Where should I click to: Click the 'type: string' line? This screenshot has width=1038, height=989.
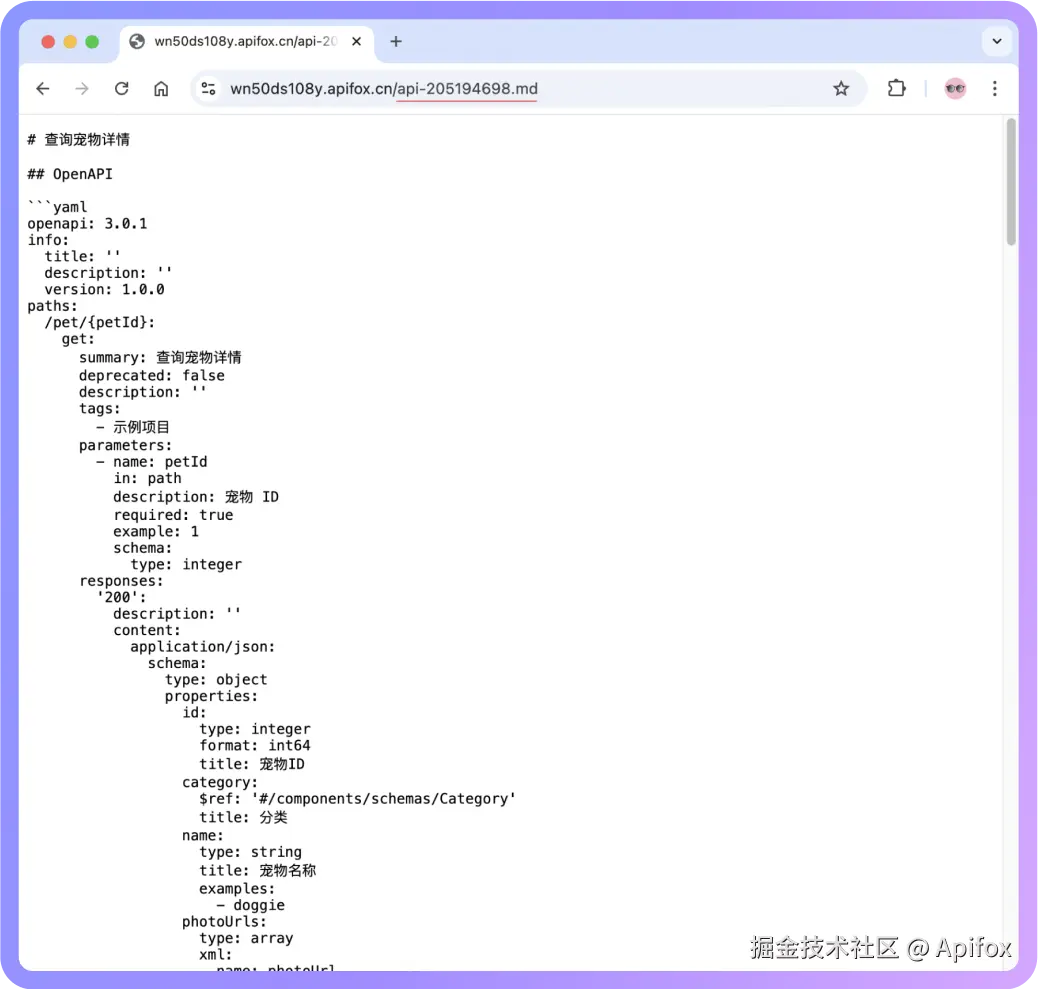click(x=250, y=852)
